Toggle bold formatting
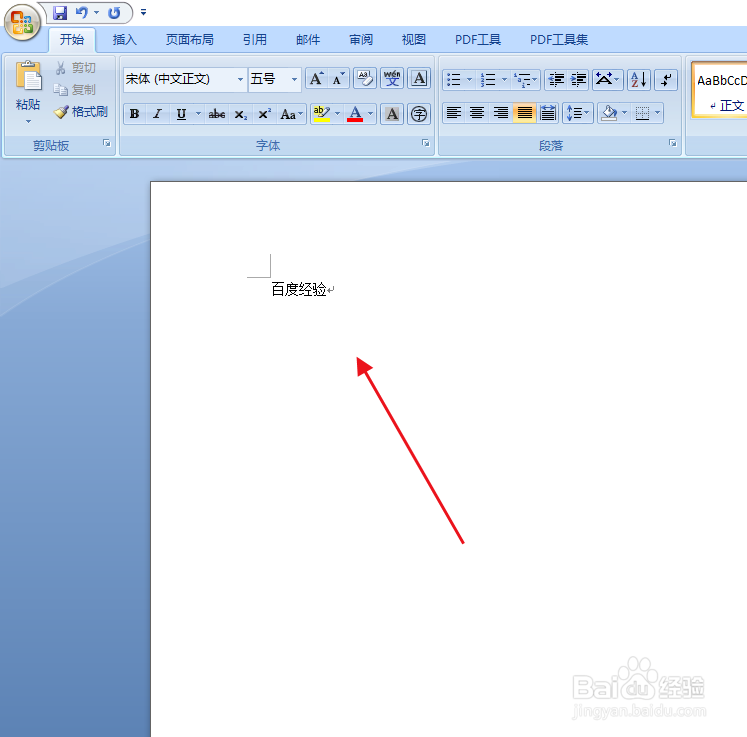 pyautogui.click(x=135, y=114)
